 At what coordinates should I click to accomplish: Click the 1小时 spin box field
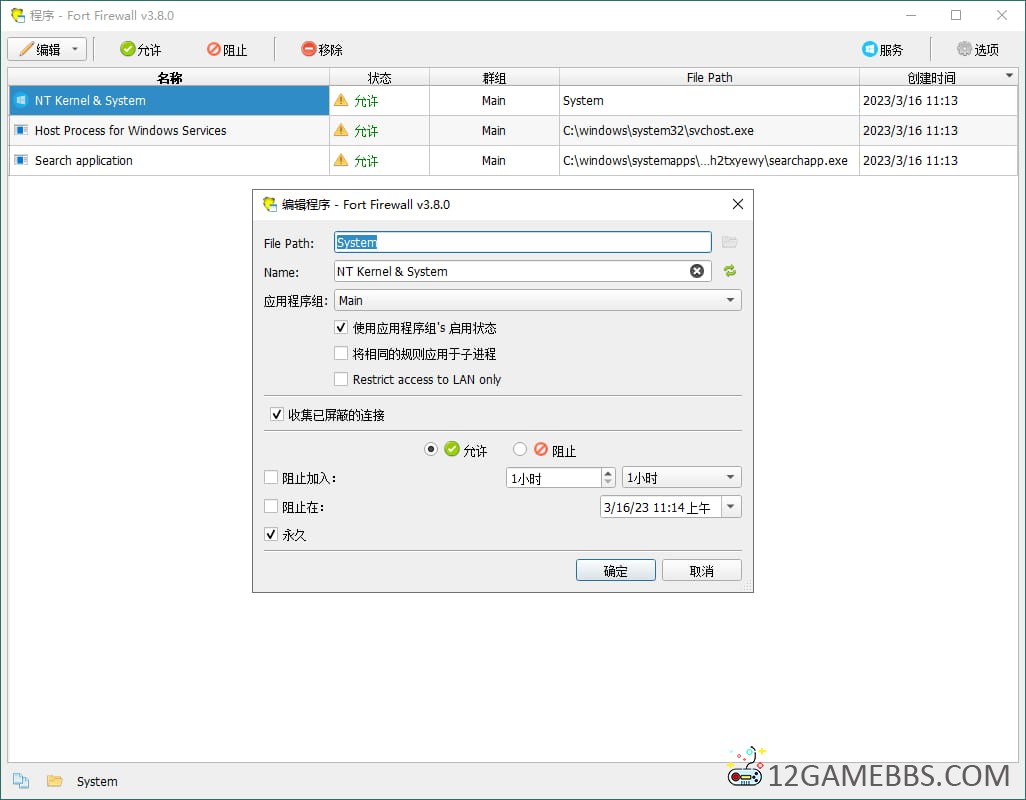pyautogui.click(x=554, y=478)
